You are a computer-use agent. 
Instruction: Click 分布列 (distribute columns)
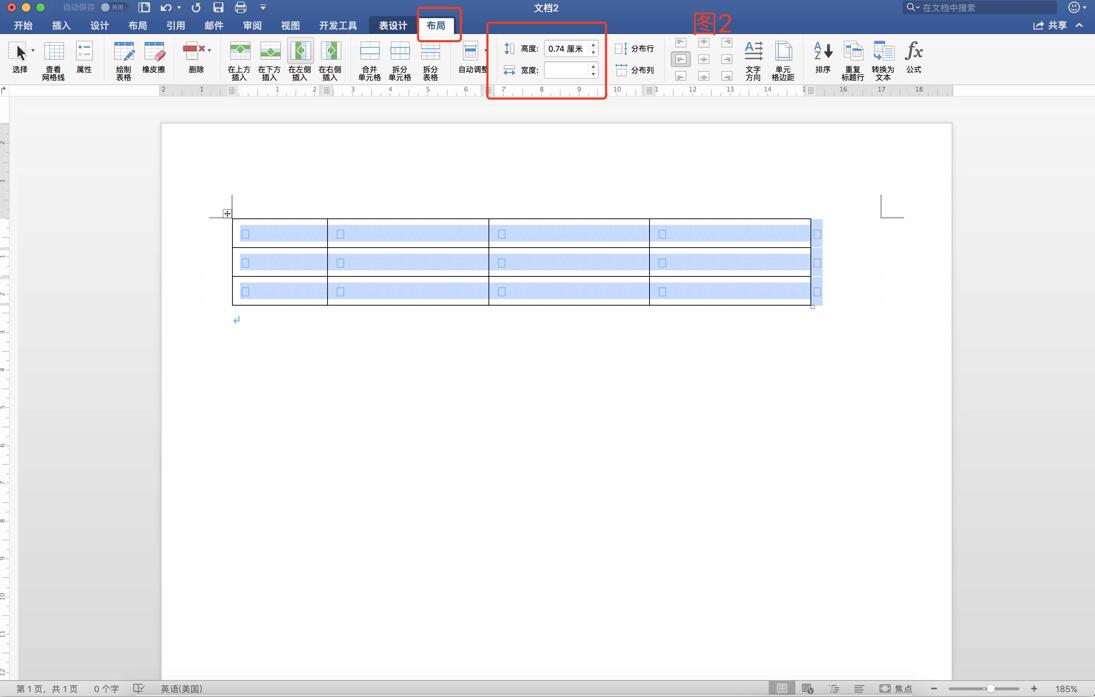pyautogui.click(x=635, y=70)
